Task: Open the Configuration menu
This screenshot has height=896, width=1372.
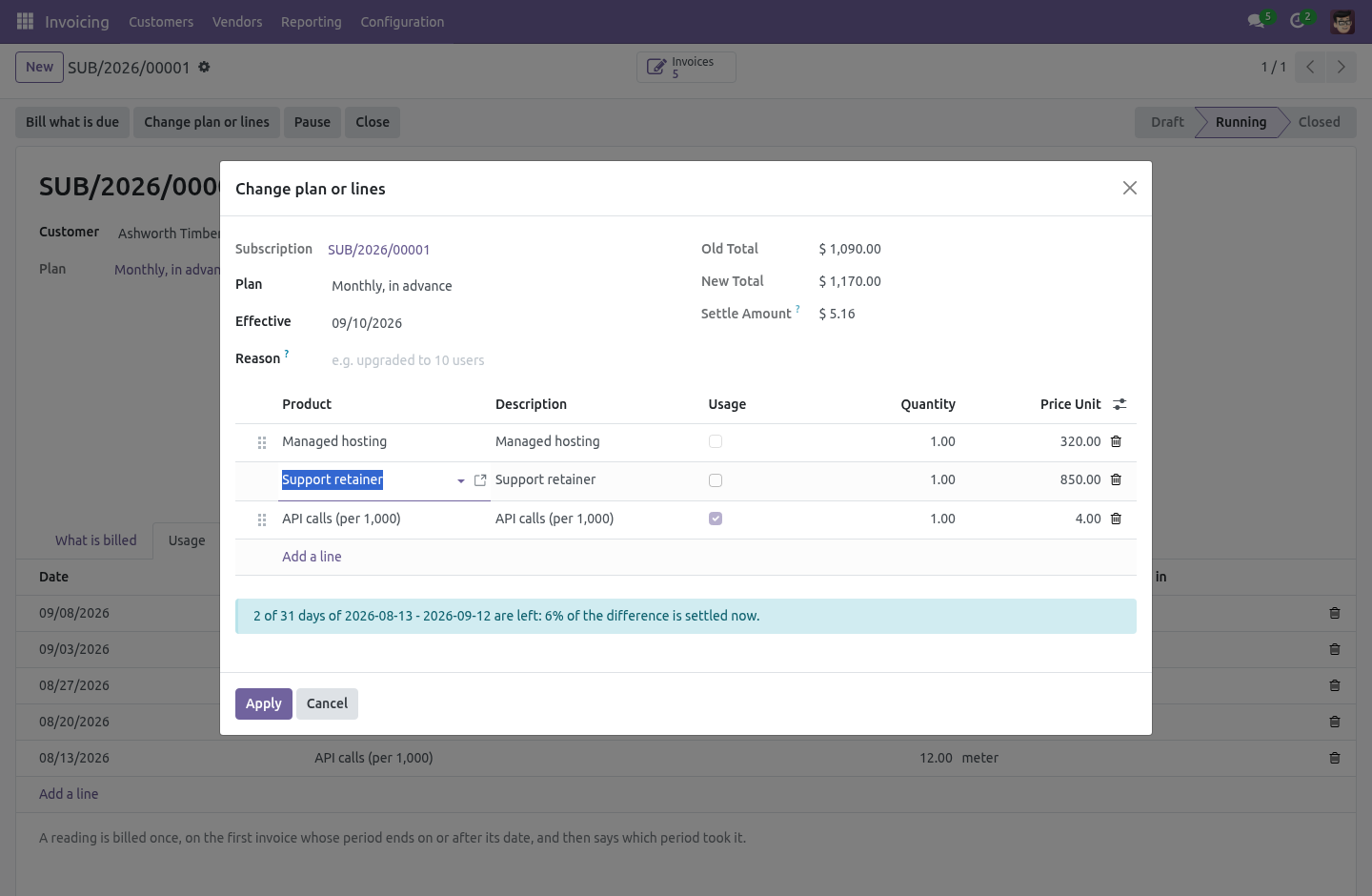Action: tap(402, 22)
